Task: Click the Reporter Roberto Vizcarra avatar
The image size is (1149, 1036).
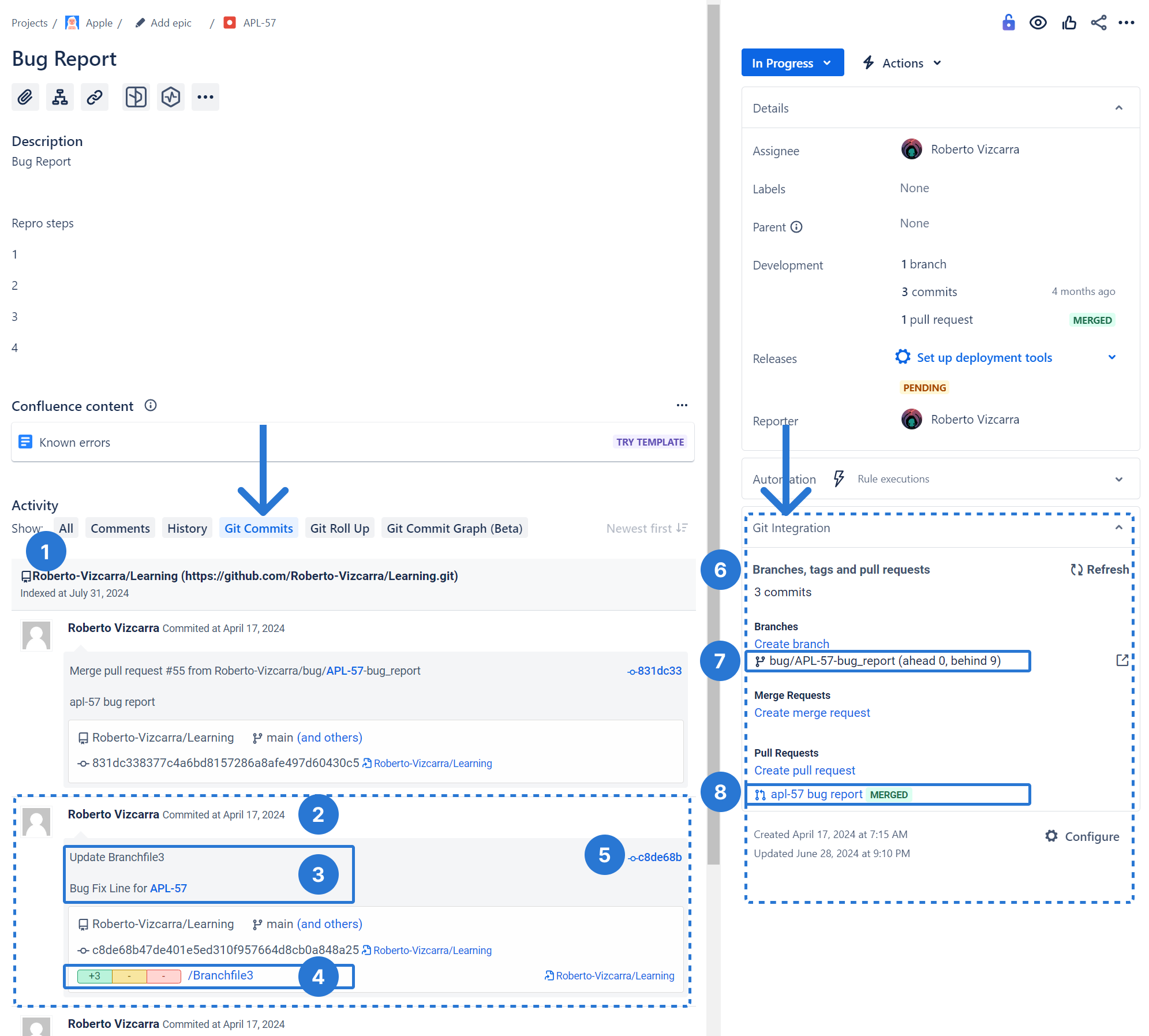Action: (x=912, y=420)
